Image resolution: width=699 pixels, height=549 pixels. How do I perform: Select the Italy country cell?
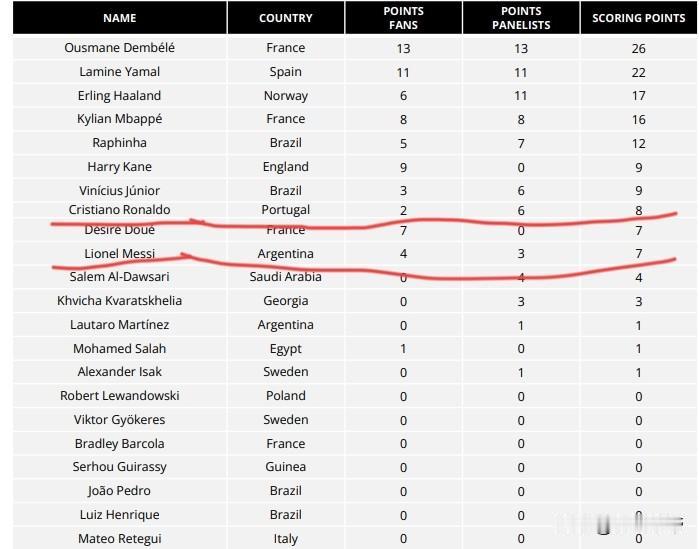tap(285, 539)
